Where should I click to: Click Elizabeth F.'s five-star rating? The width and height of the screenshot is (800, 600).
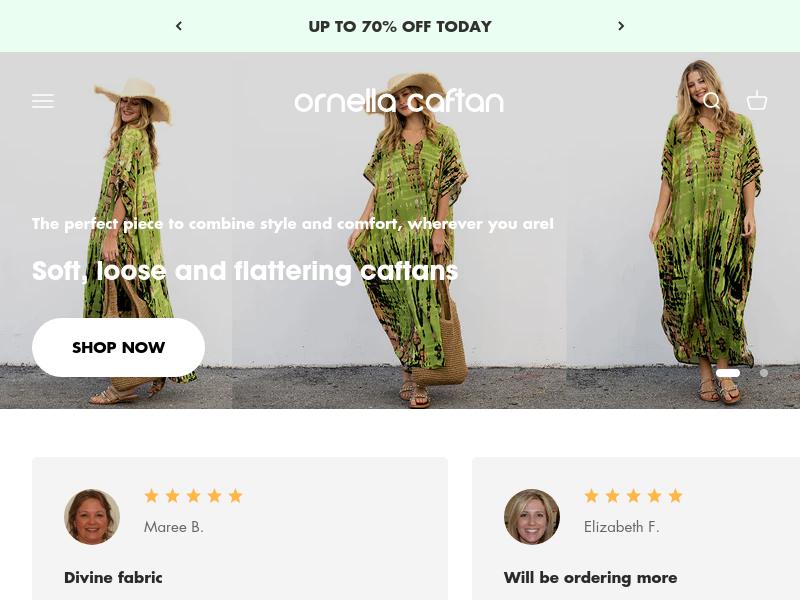[633, 496]
